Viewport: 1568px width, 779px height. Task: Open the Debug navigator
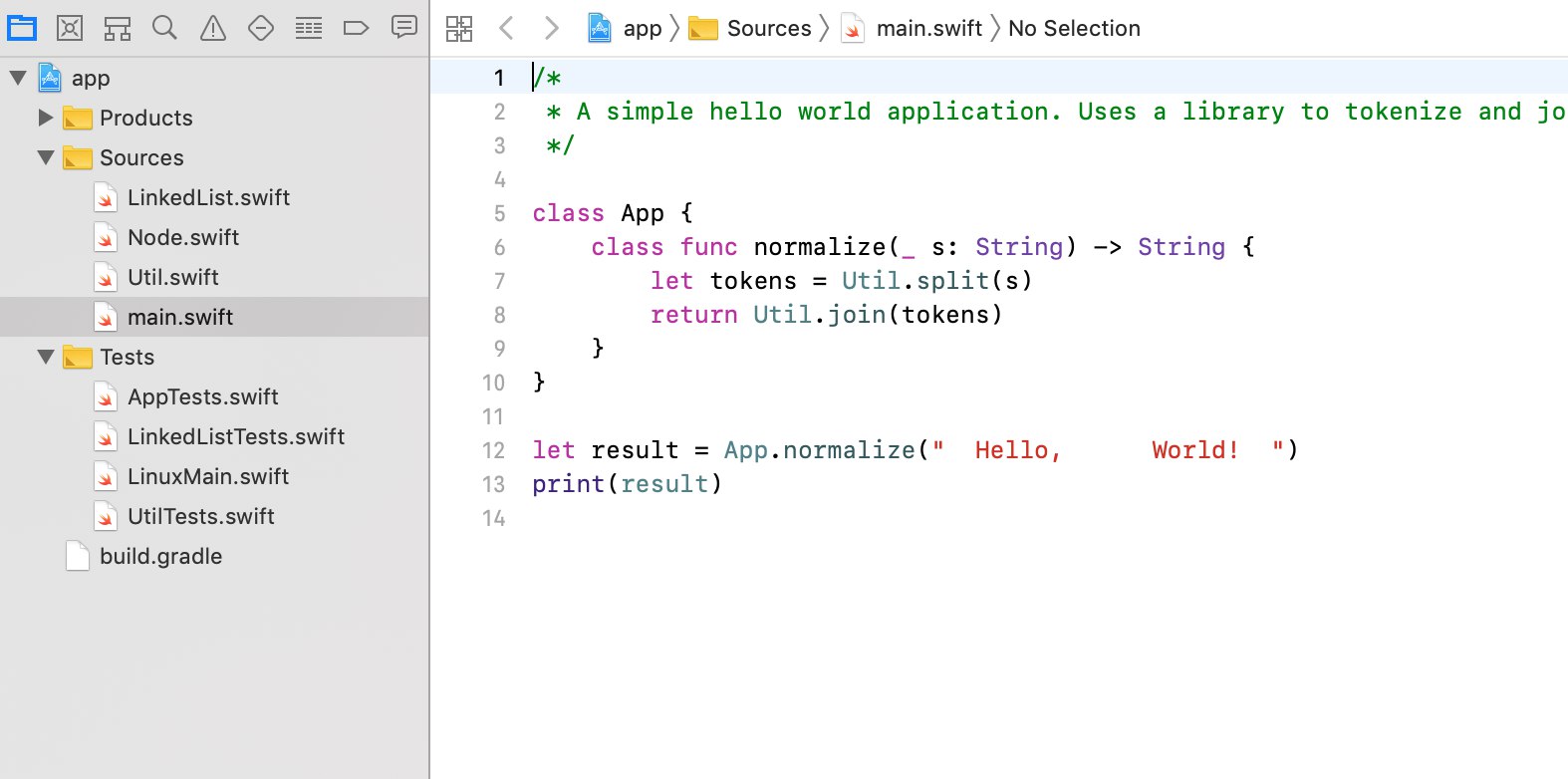(x=309, y=28)
